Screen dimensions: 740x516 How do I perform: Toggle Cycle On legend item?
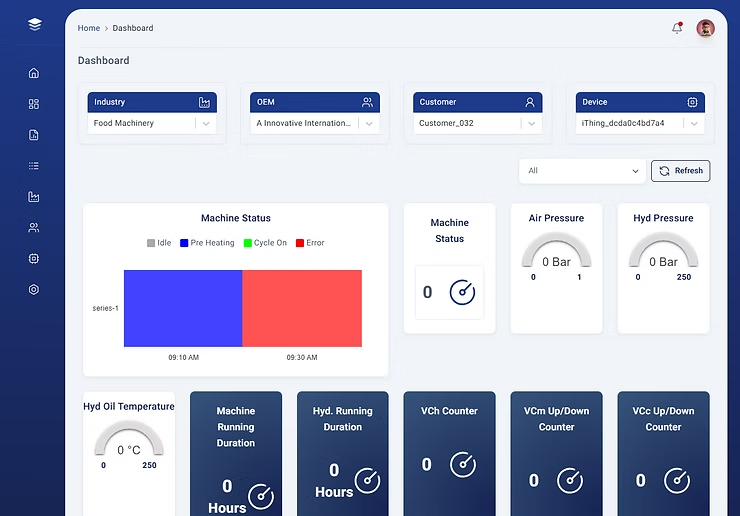click(x=264, y=243)
